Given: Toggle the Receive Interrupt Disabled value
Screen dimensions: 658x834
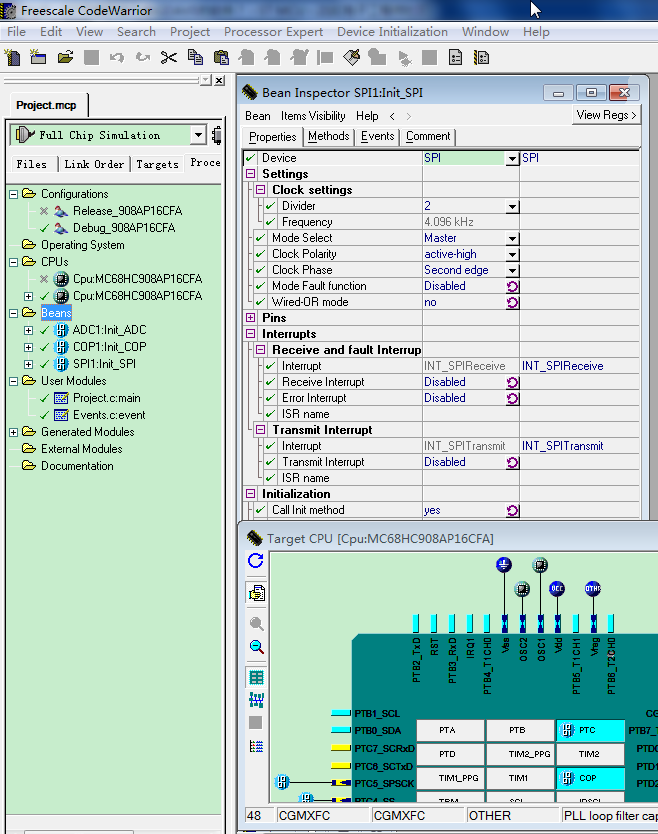Looking at the screenshot, I should click(512, 382).
